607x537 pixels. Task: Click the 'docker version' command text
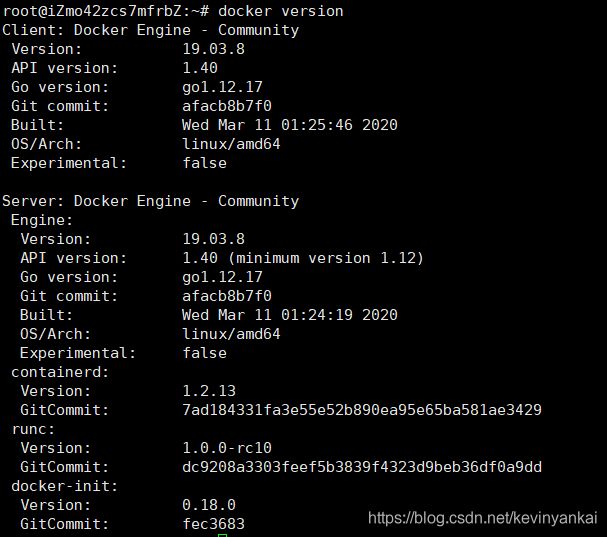tap(281, 11)
